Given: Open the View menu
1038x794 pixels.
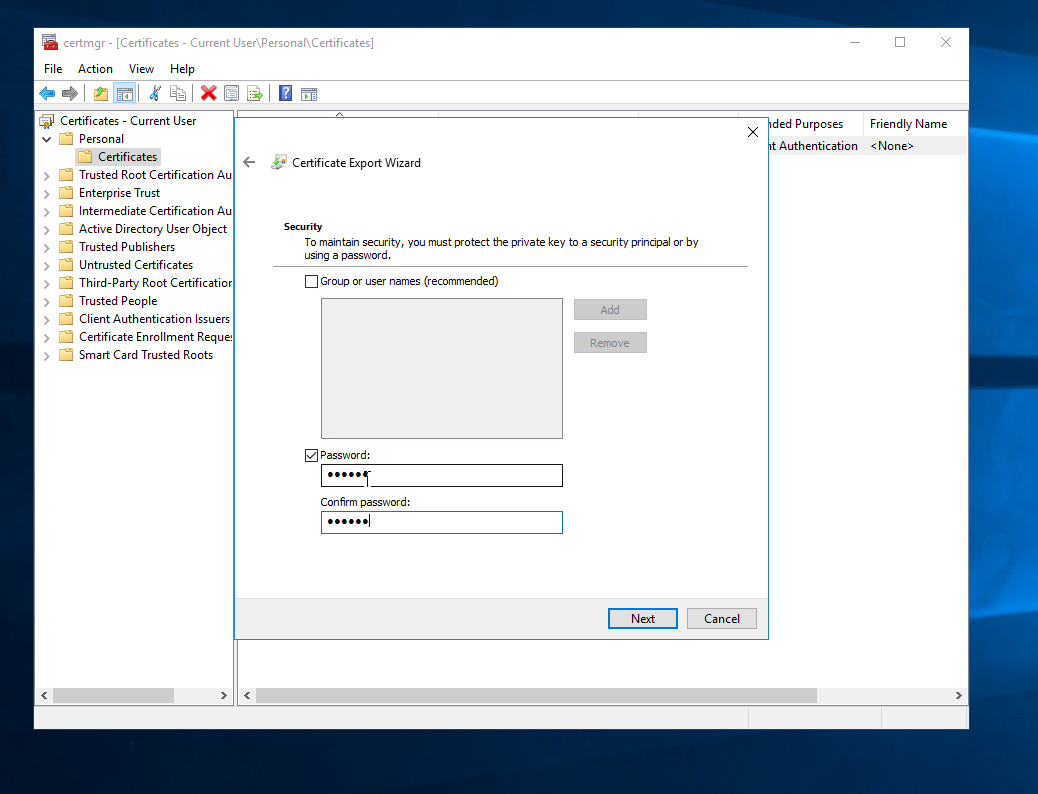Looking at the screenshot, I should (141, 69).
